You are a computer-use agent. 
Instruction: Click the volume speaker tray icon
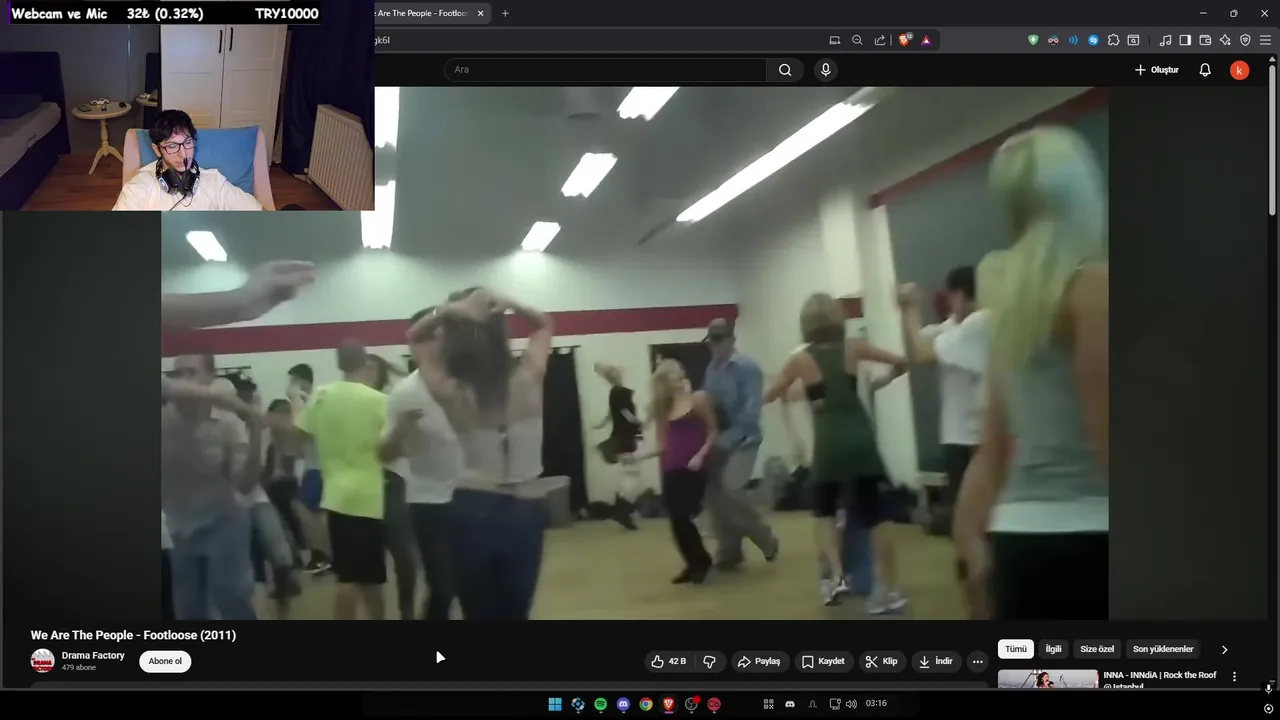tap(851, 704)
